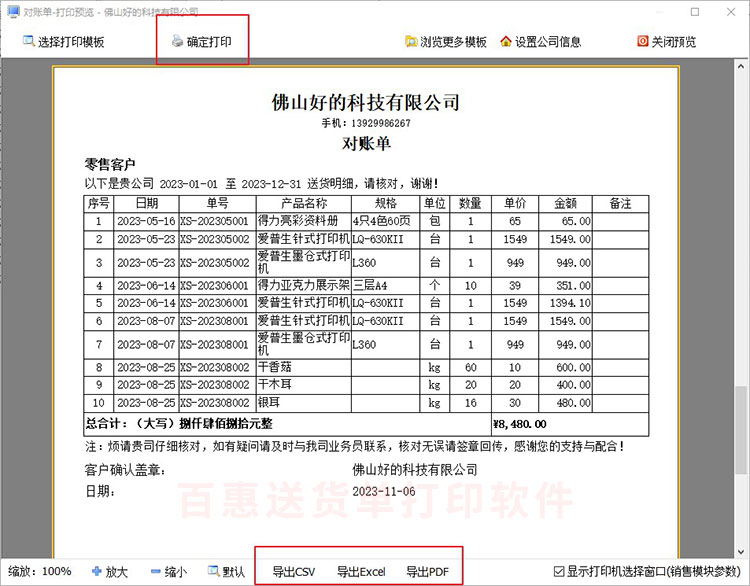Image resolution: width=750 pixels, height=586 pixels.
Task: Close the print preview window
Action: click(731, 12)
